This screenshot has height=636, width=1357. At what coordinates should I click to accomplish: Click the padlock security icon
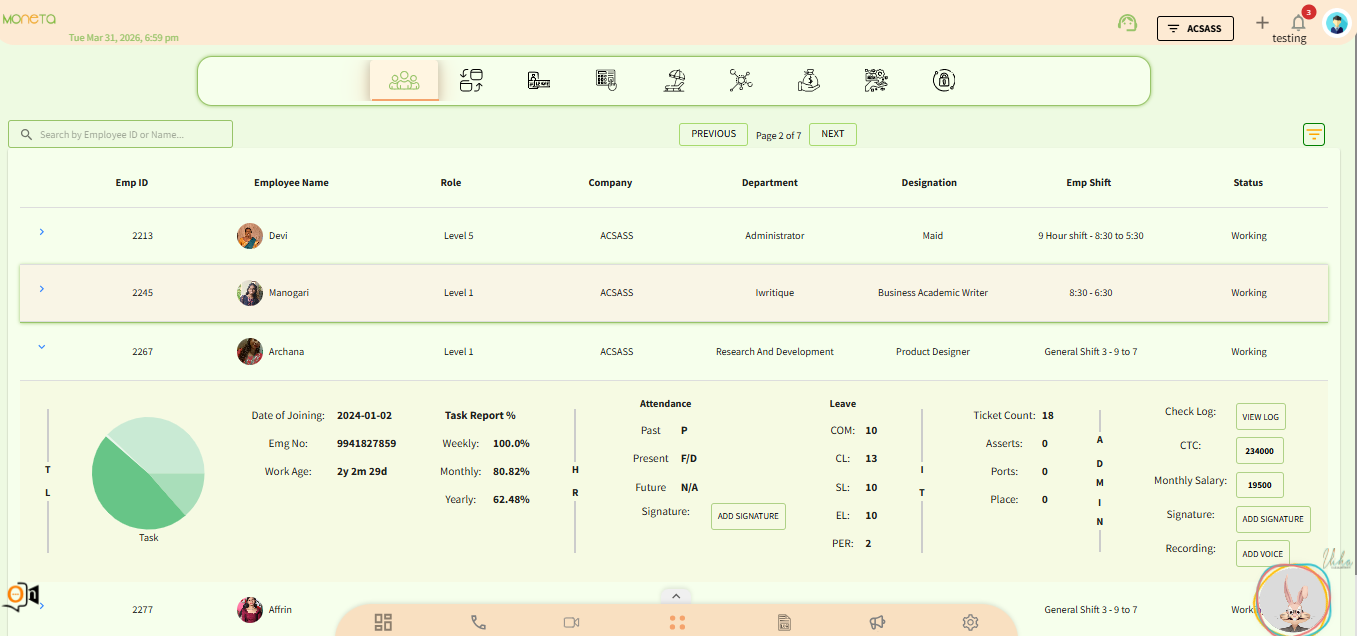click(942, 81)
